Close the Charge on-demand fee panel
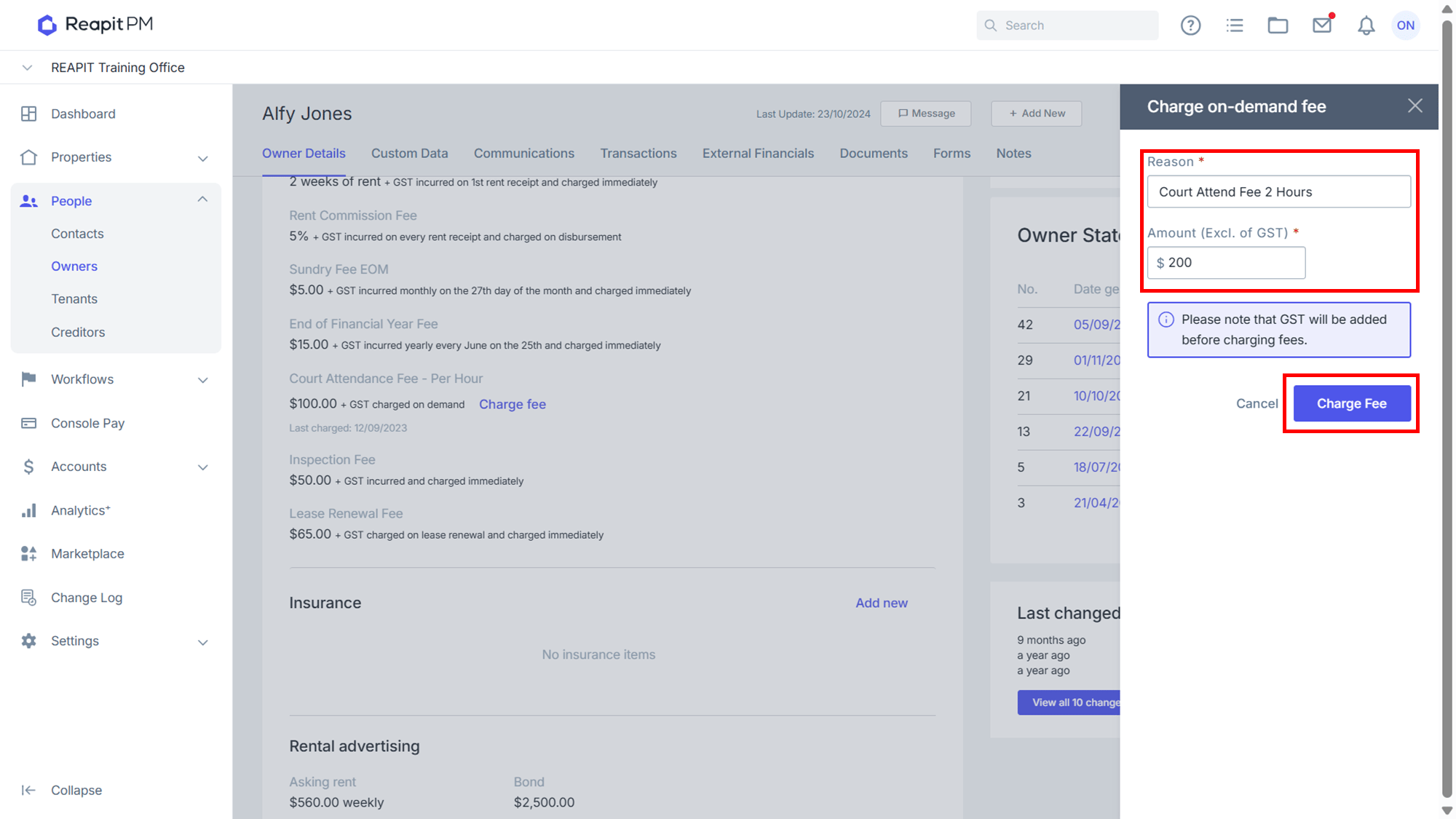The height and width of the screenshot is (819, 1456). (1415, 106)
